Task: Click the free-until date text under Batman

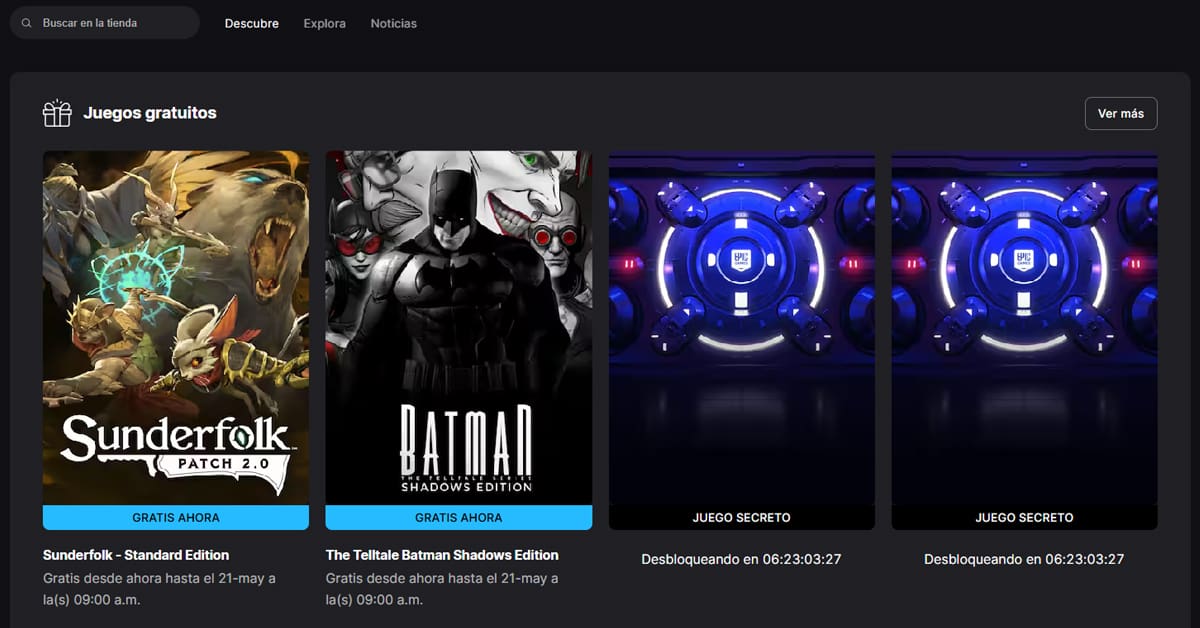Action: tap(442, 589)
